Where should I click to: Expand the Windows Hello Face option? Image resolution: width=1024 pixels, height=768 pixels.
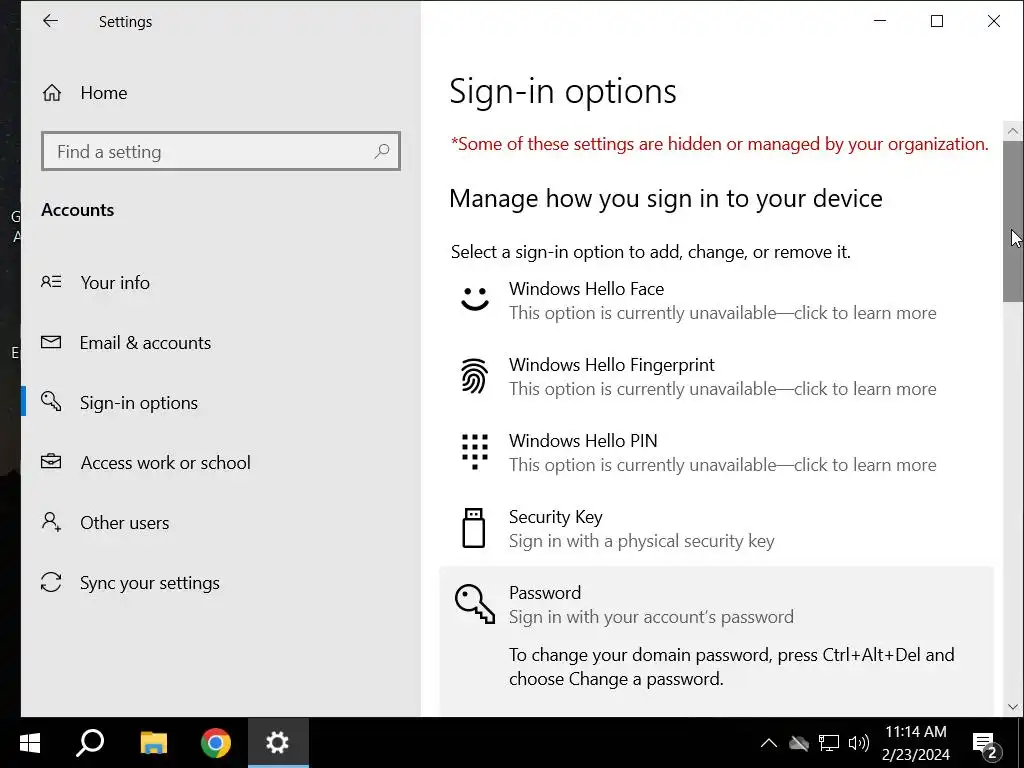tap(716, 300)
